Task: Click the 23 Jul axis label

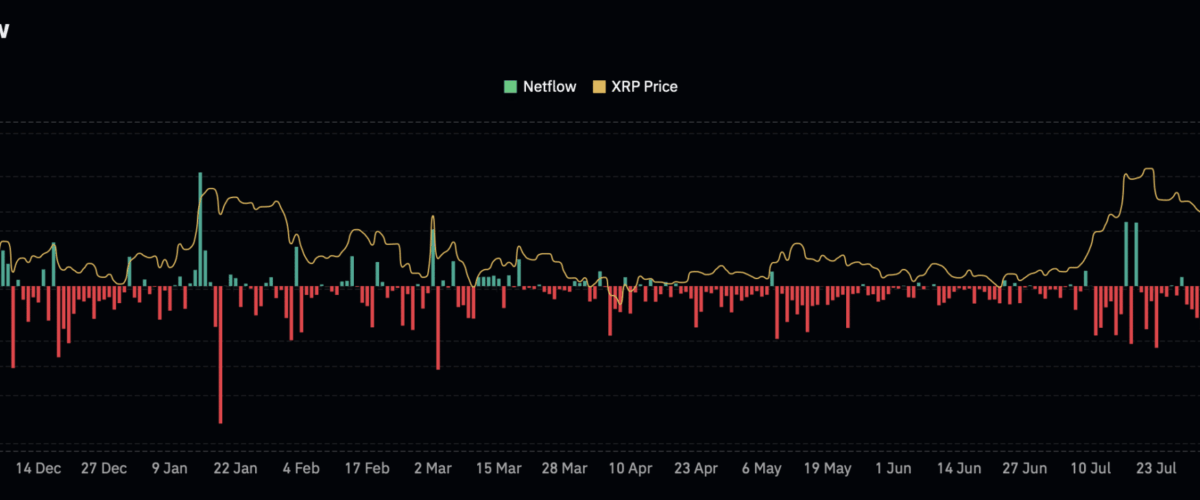Action: (x=1156, y=468)
